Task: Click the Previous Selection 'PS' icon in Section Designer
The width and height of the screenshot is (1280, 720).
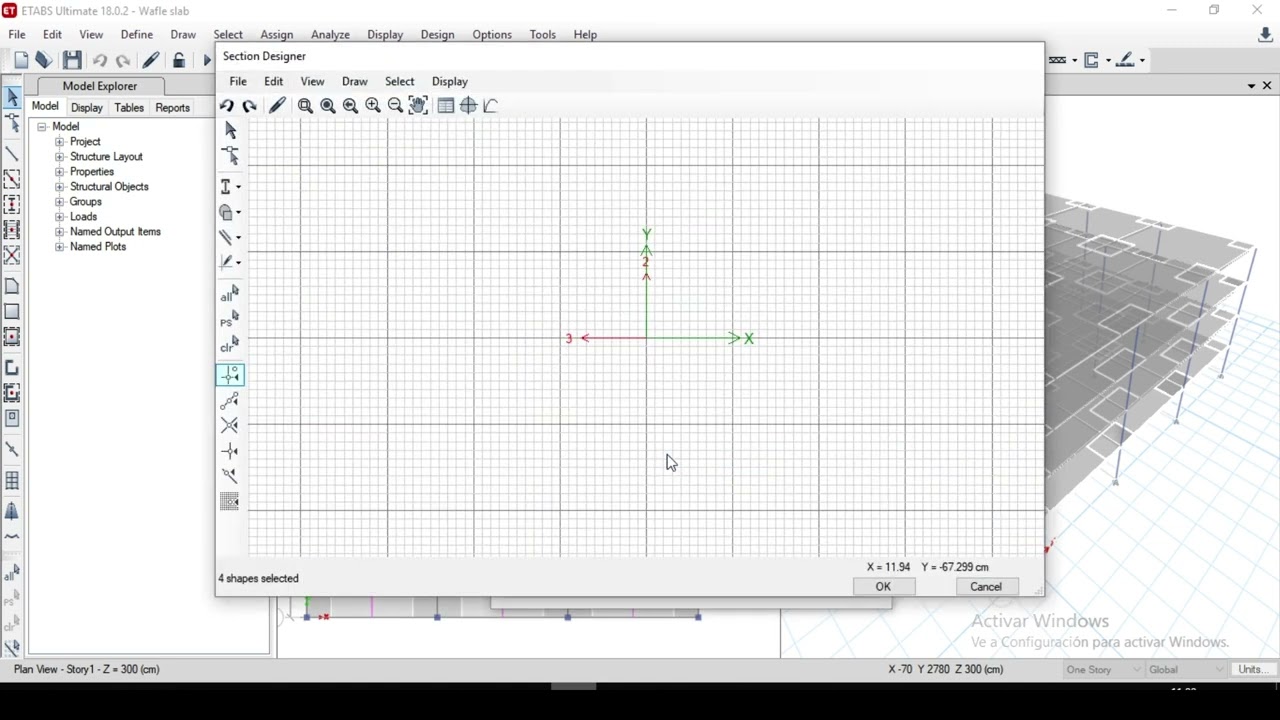Action: point(230,320)
